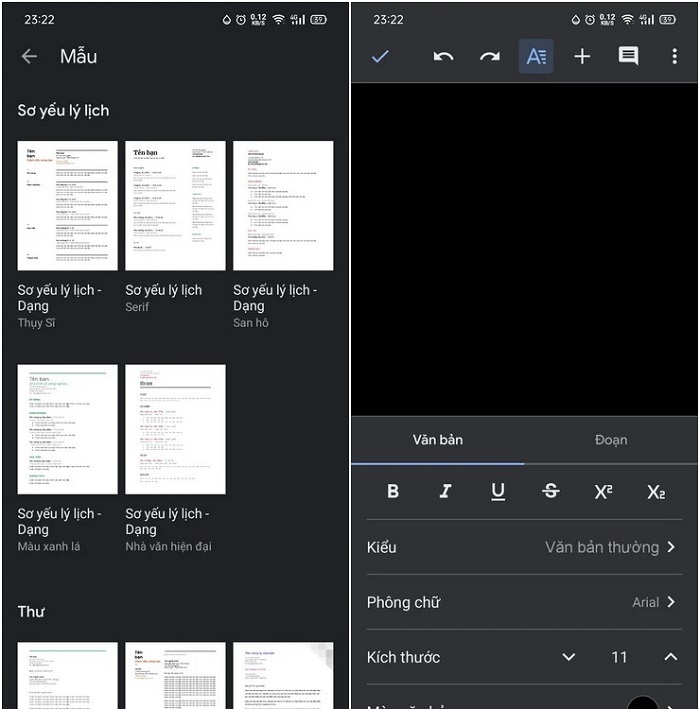Tap the San hô template label

(251, 323)
